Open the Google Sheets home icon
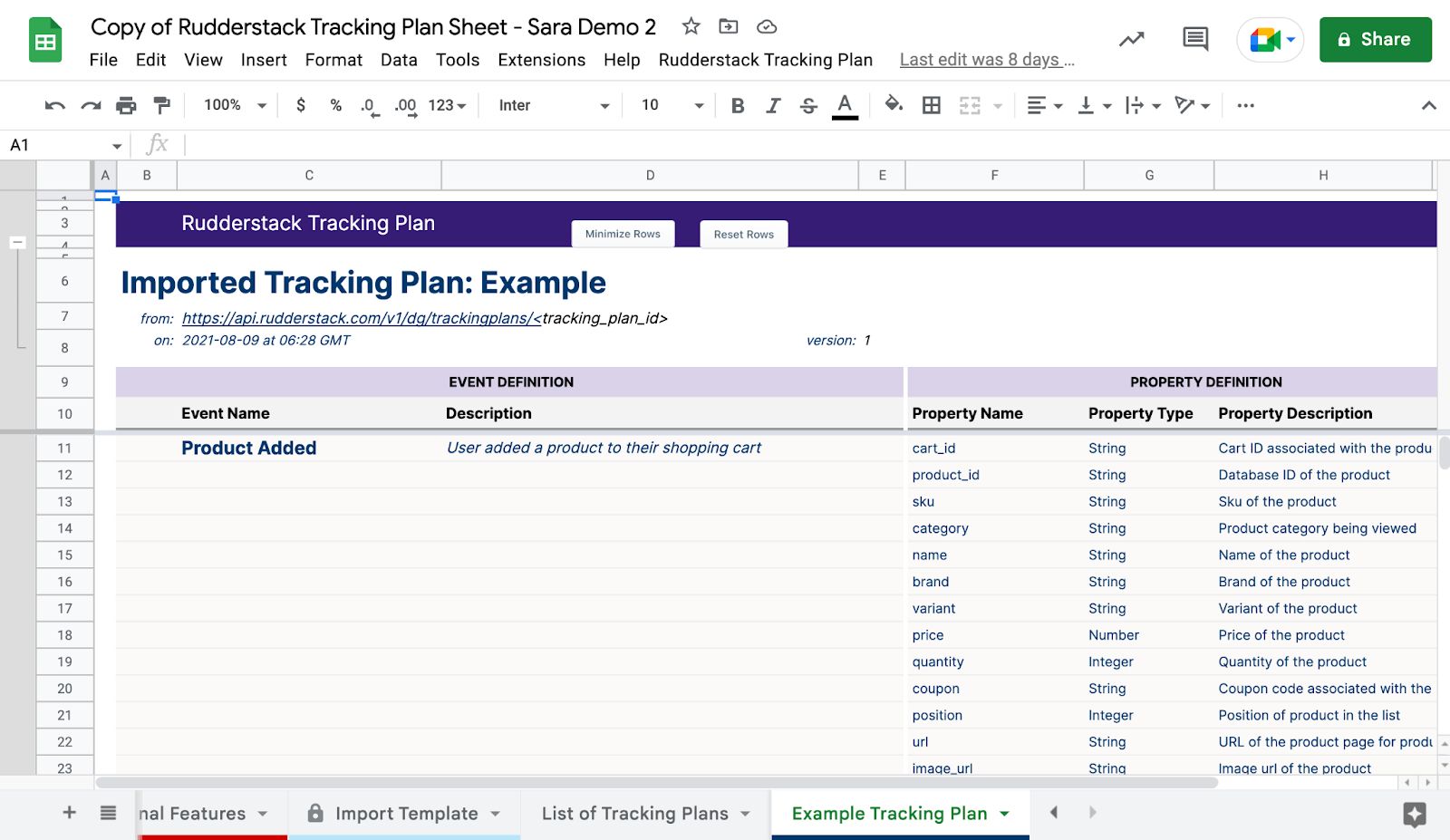The image size is (1450, 840). click(45, 40)
